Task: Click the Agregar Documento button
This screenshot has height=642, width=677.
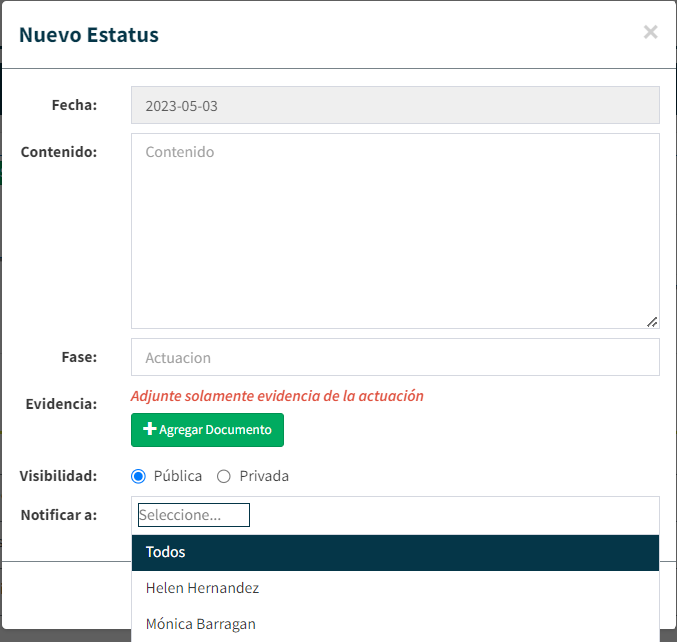Action: (207, 430)
